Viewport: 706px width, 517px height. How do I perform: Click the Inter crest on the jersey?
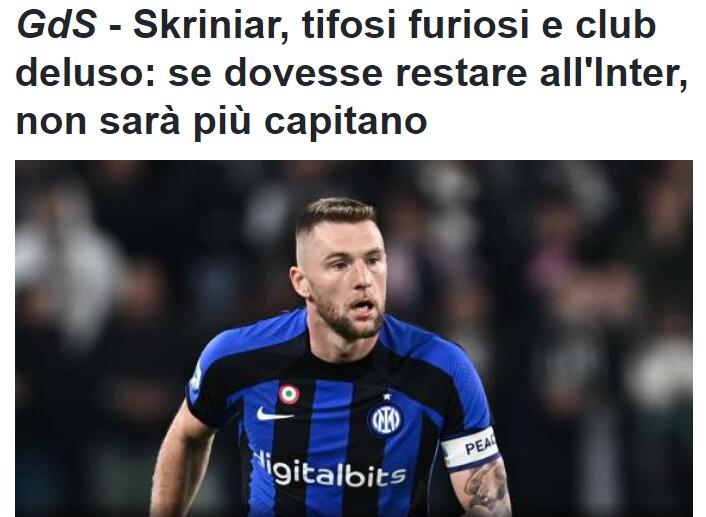(385, 419)
